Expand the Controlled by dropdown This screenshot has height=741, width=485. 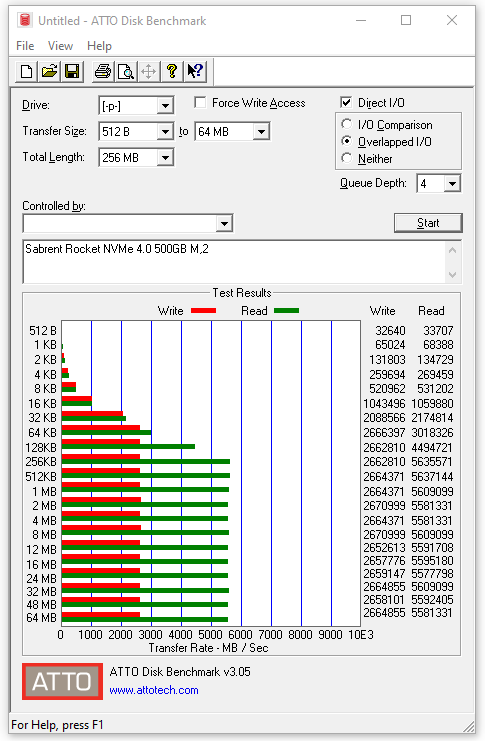tap(225, 223)
